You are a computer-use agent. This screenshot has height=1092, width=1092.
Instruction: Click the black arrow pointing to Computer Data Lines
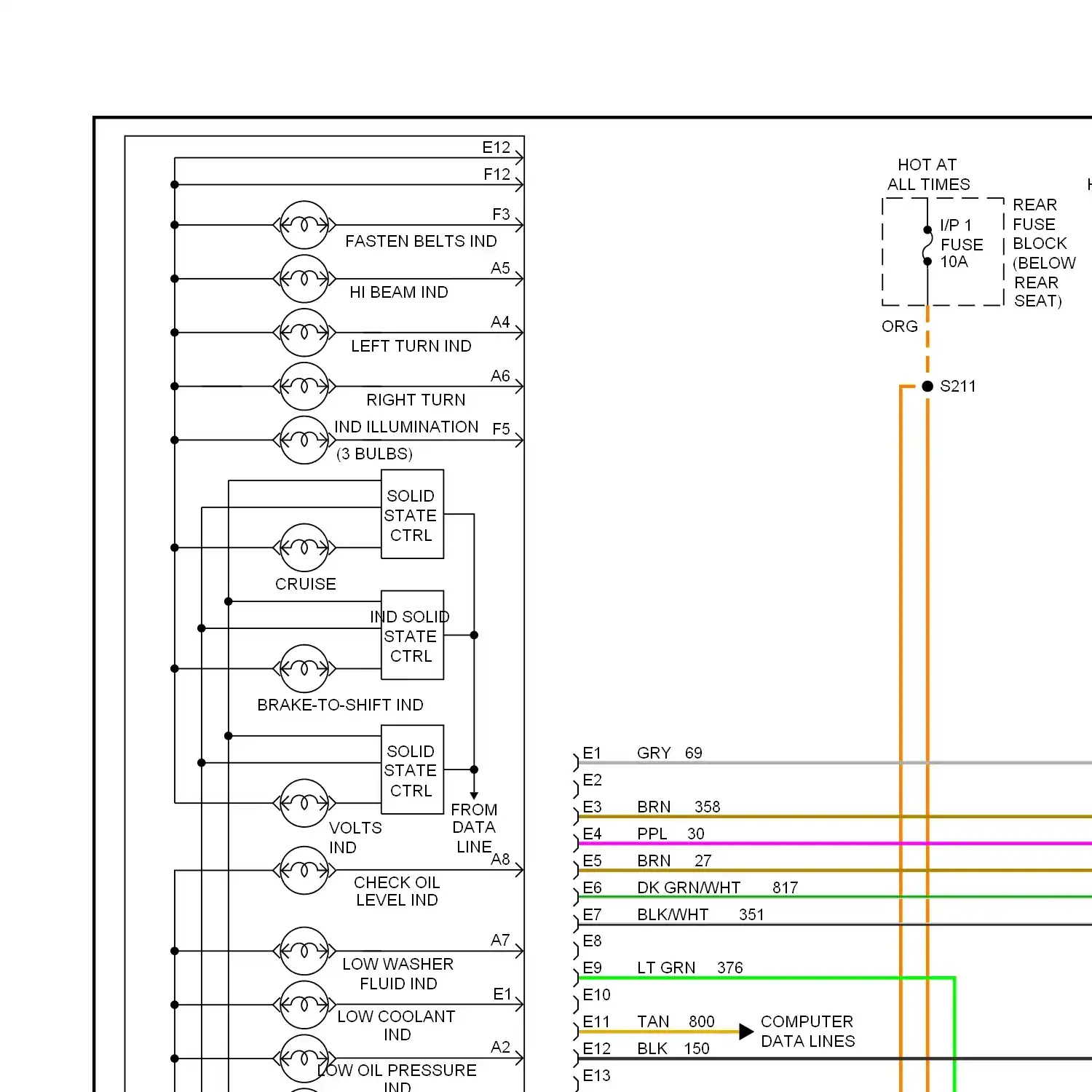pos(746,1032)
